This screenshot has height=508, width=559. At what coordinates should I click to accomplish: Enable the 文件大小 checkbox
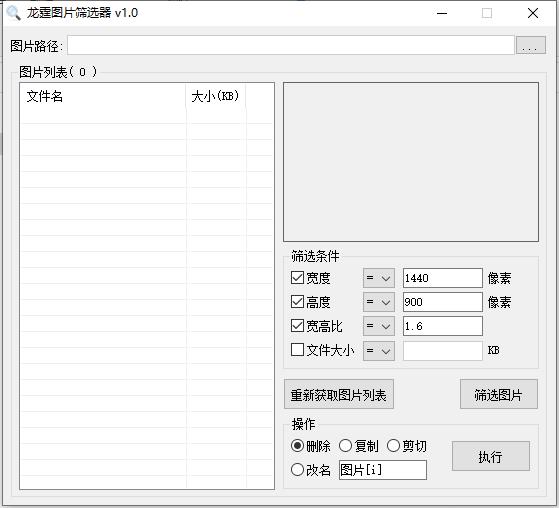tap(297, 350)
